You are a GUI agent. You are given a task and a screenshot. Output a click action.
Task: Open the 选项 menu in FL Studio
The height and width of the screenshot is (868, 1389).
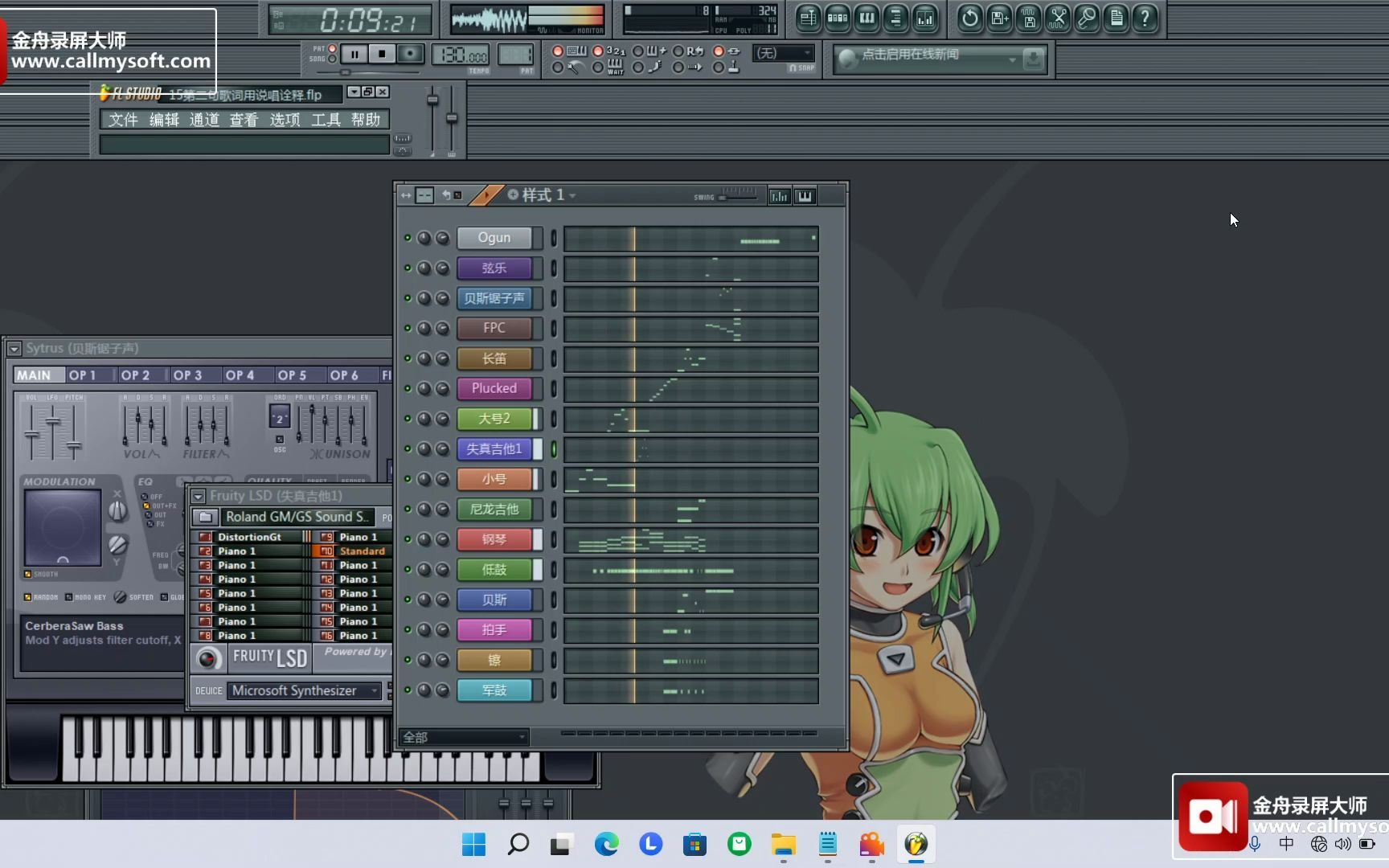pyautogui.click(x=285, y=119)
